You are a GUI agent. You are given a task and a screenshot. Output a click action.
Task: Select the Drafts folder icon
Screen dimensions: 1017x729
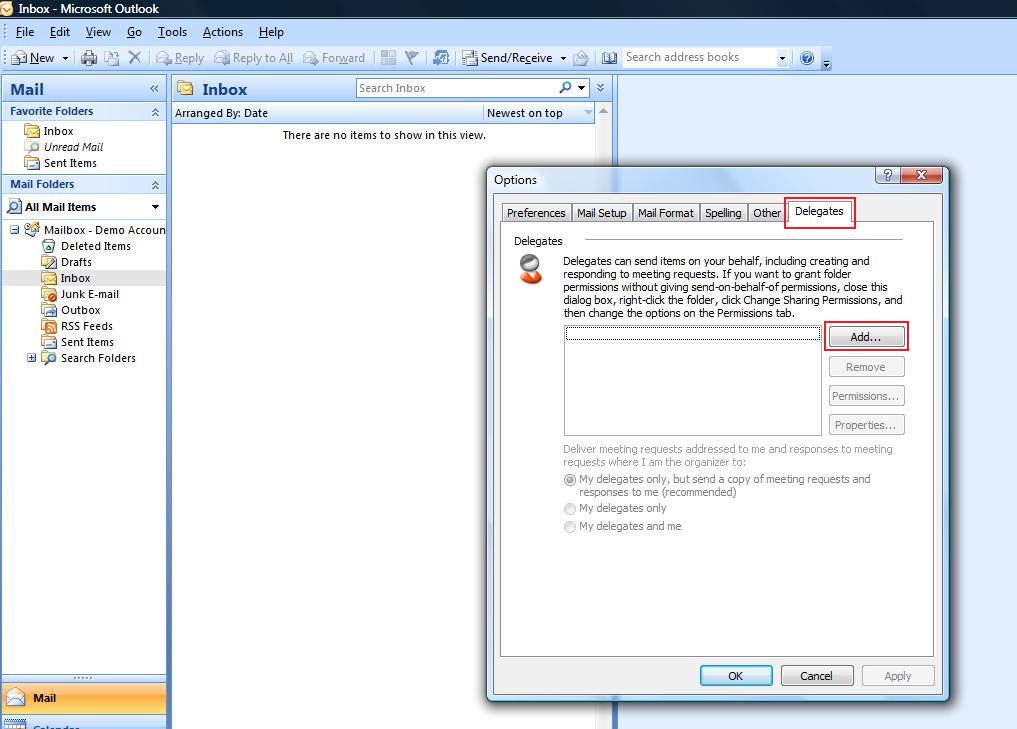[48, 262]
